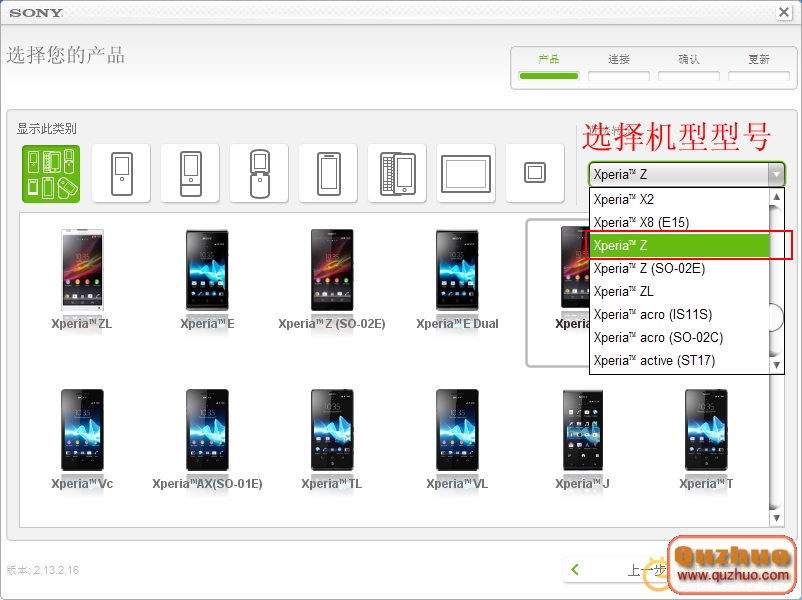Screen dimensions: 802x600
Task: Select the Xperia VL phone thumbnail
Action: [457, 430]
